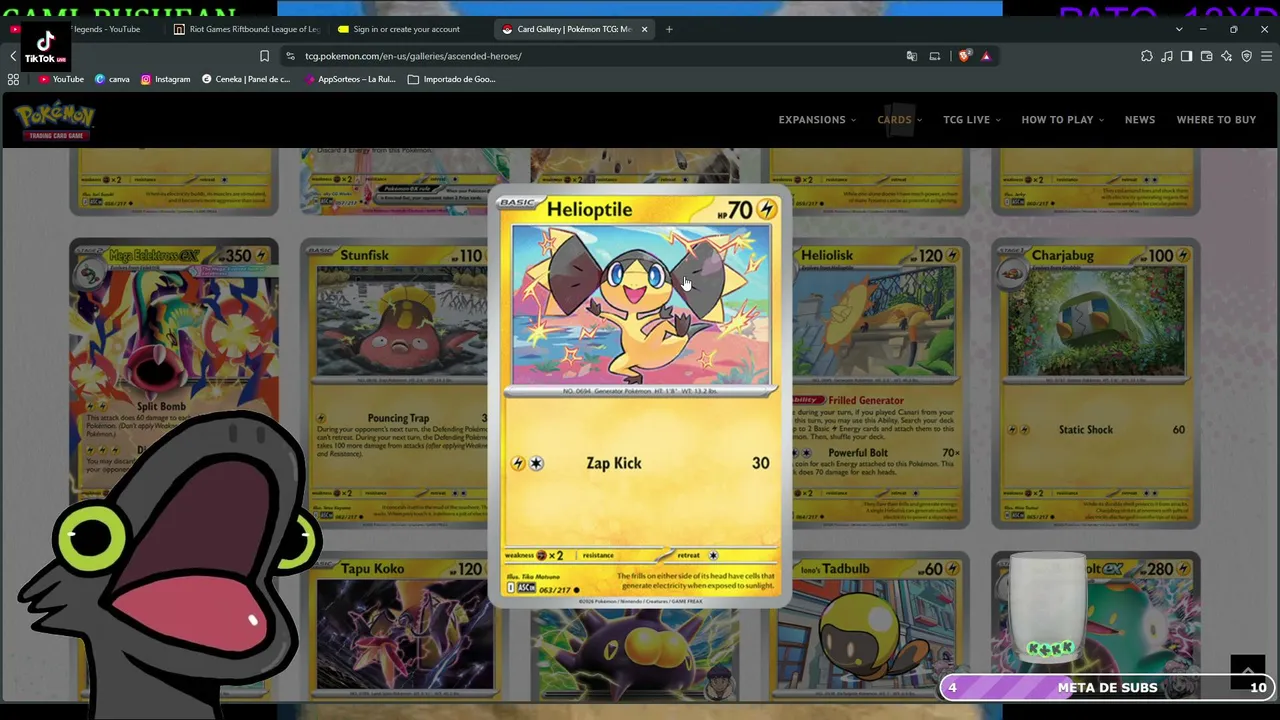
Task: Open the Brave Shields icon
Action: coord(964,56)
